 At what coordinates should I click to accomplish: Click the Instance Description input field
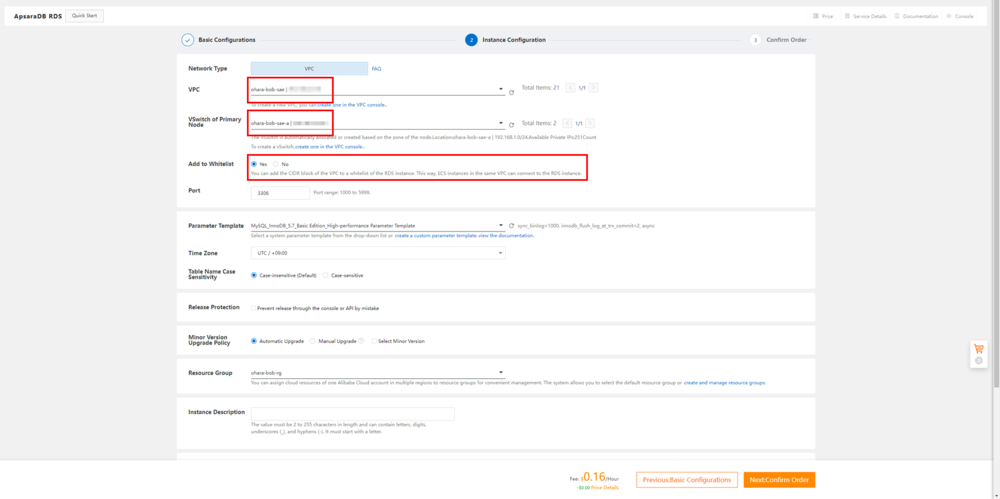pos(353,414)
